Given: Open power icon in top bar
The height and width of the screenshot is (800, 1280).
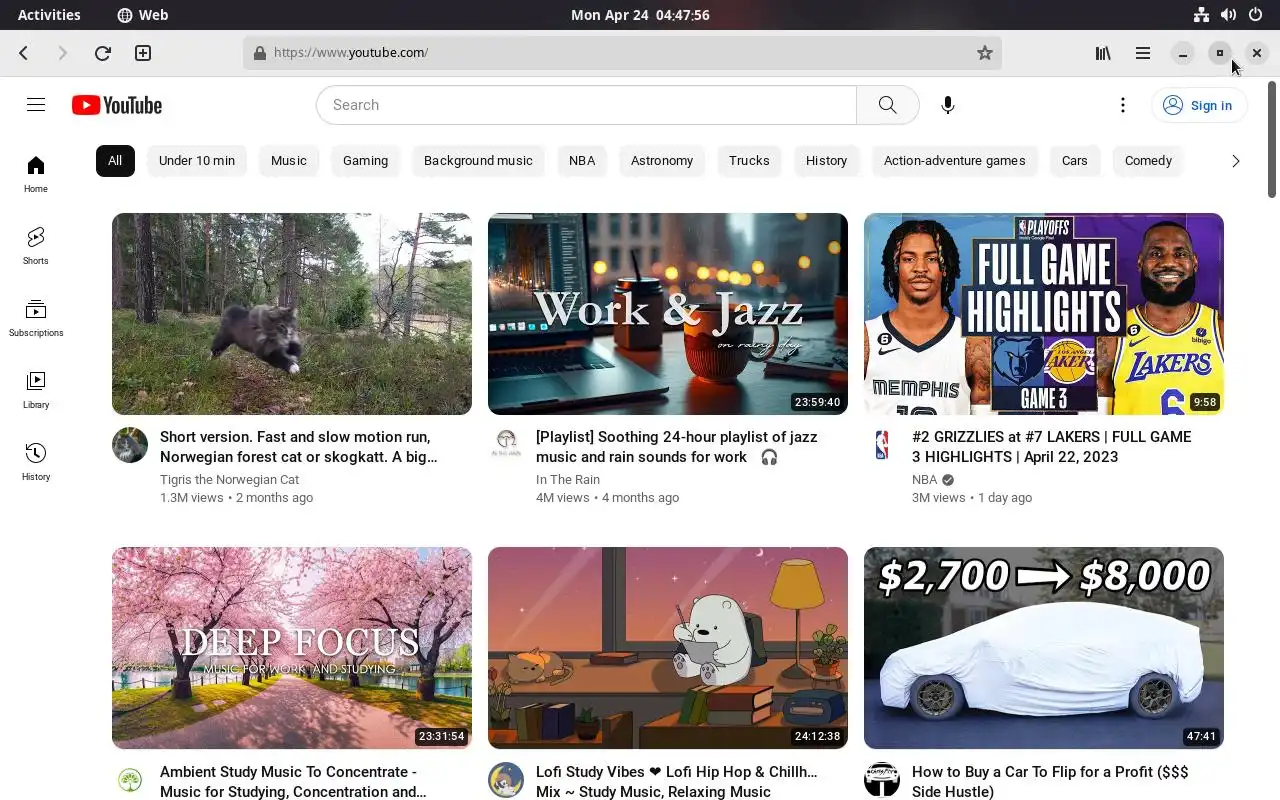Looking at the screenshot, I should 1255,15.
